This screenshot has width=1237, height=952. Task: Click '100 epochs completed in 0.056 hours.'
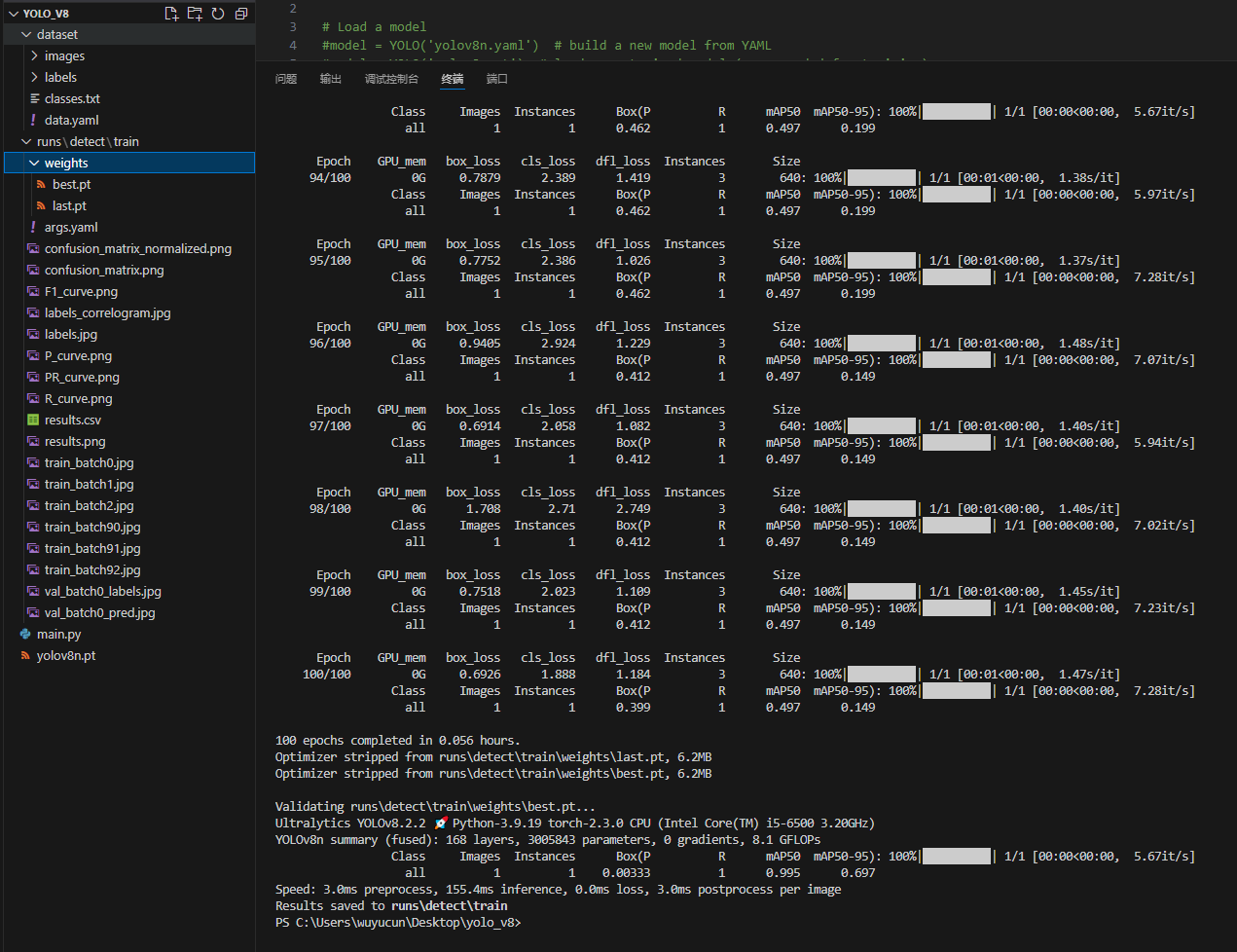(397, 740)
